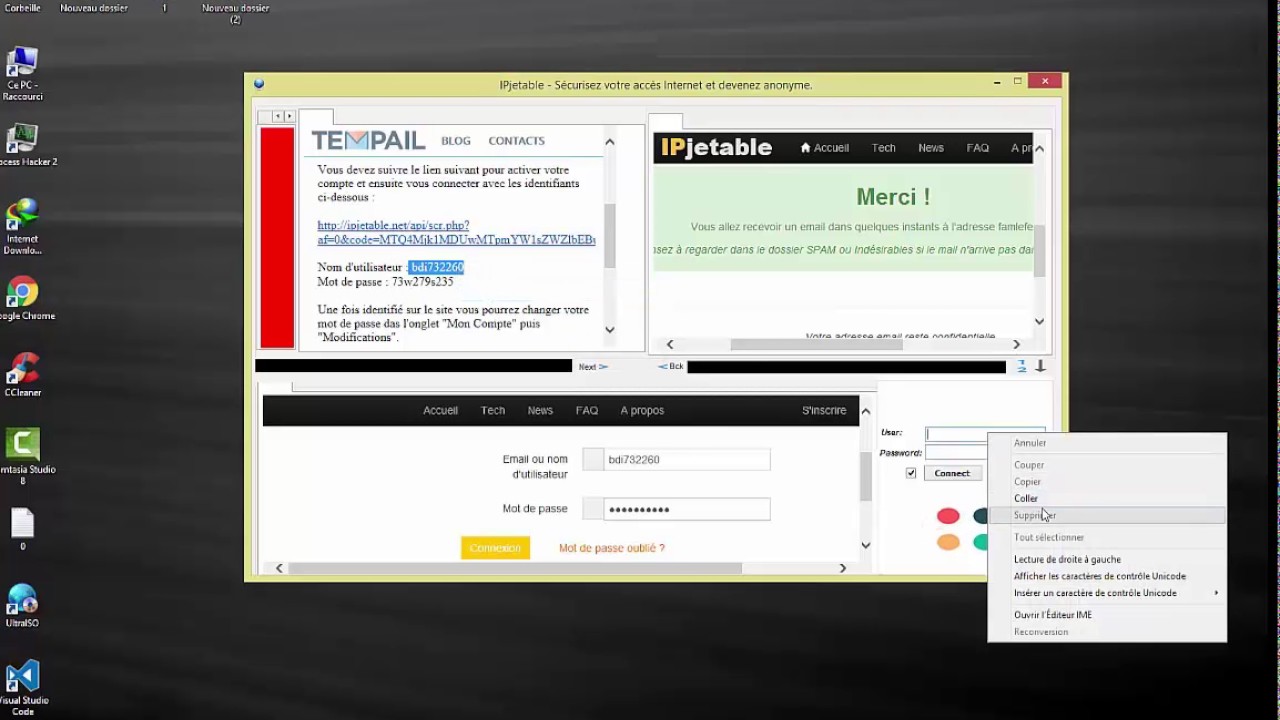Launch Camtasia Studio 8 desktop icon
The height and width of the screenshot is (720, 1280).
pyautogui.click(x=22, y=457)
